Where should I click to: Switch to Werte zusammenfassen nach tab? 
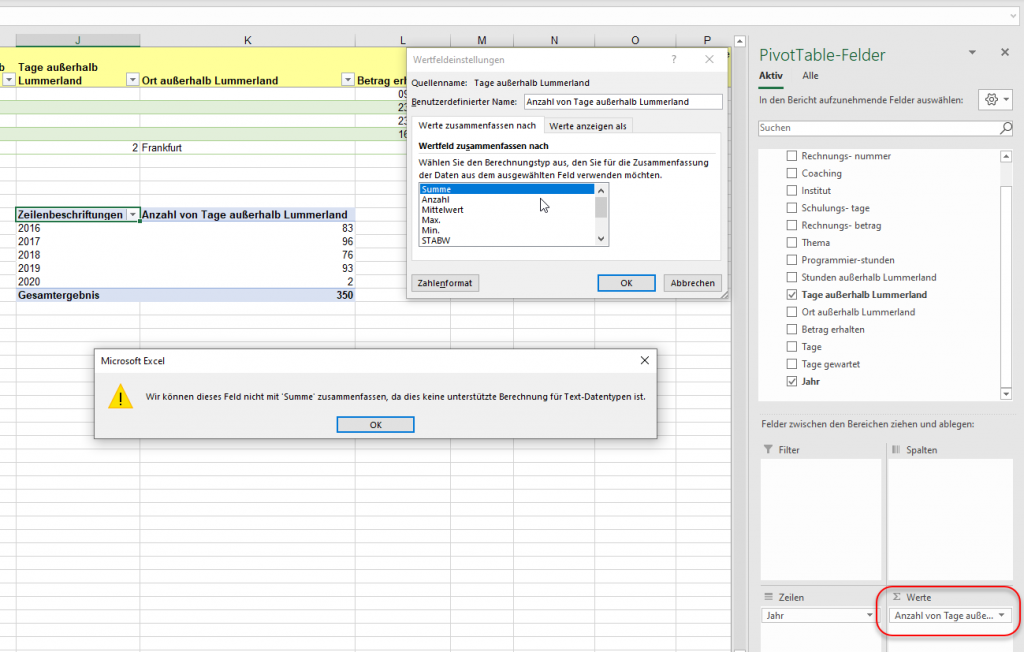click(477, 125)
